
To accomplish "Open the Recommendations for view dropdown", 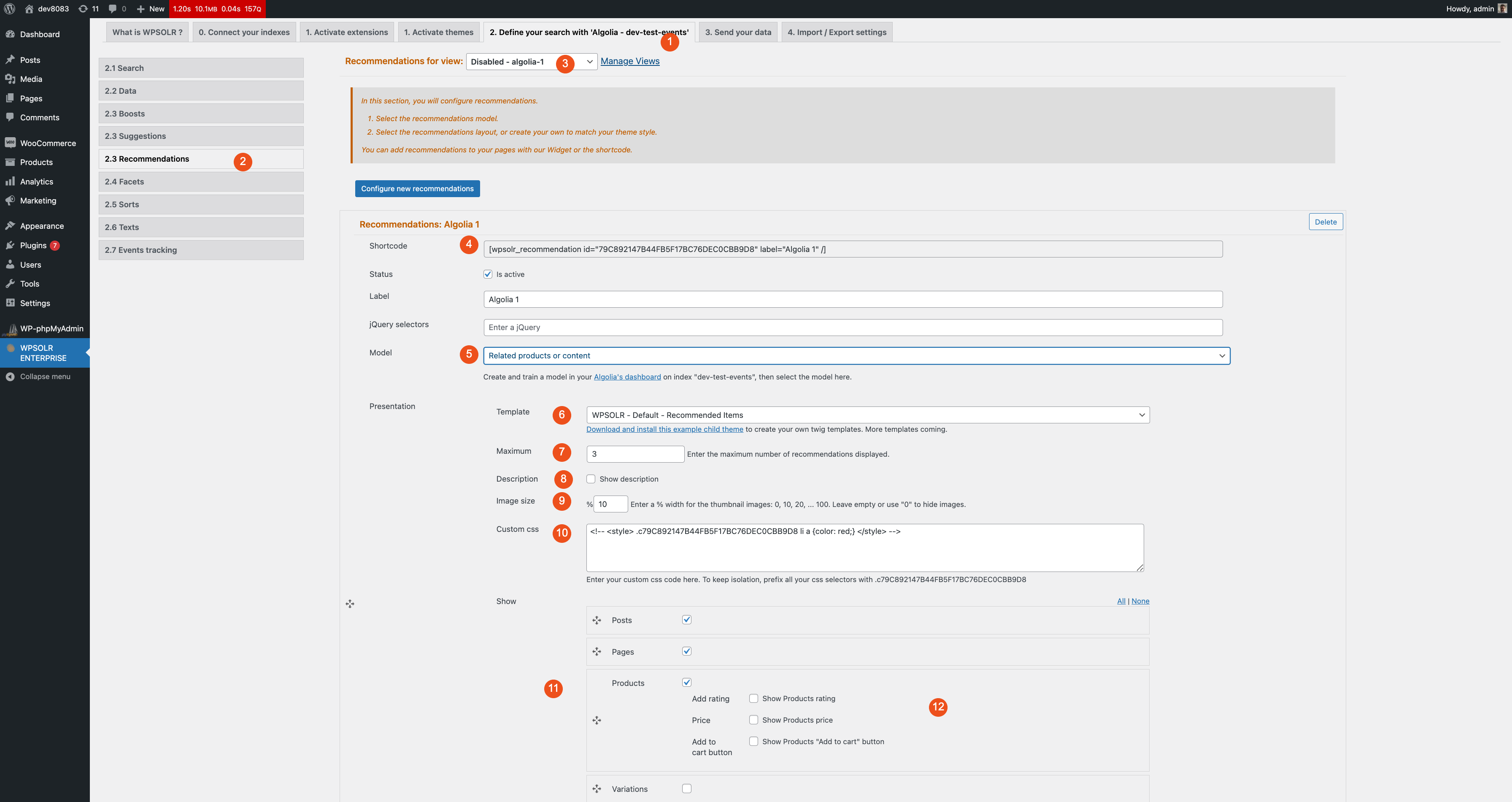I will coord(532,62).
